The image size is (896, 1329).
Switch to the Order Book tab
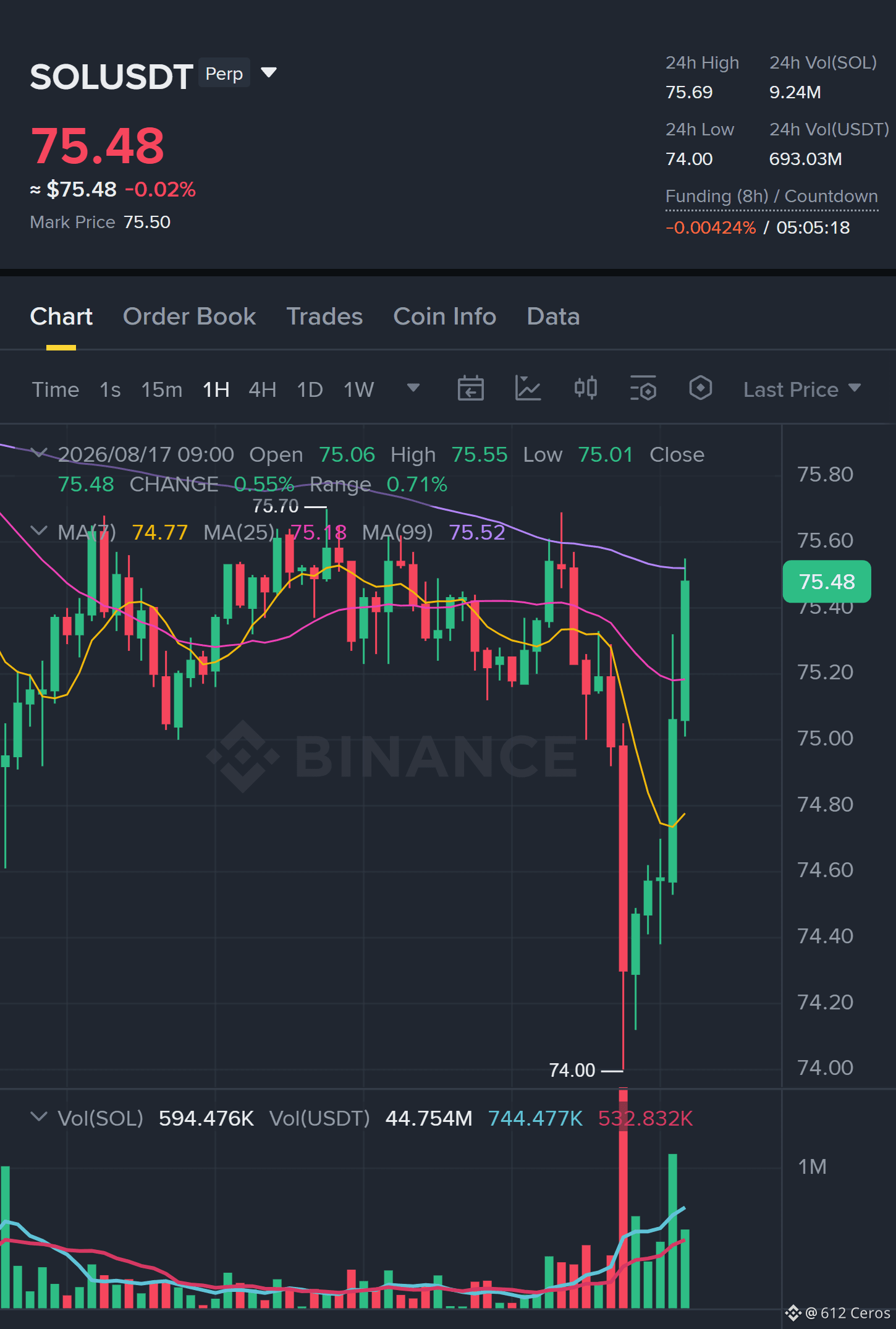tap(189, 316)
